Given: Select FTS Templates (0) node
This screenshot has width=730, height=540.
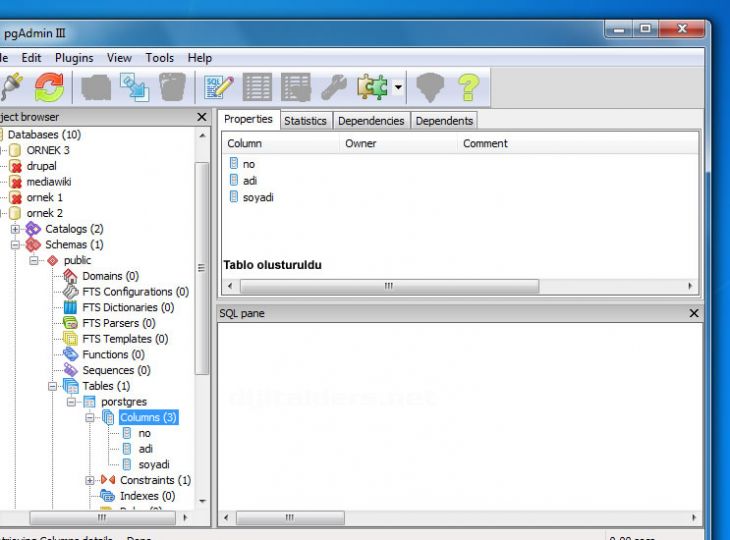Looking at the screenshot, I should coord(125,339).
